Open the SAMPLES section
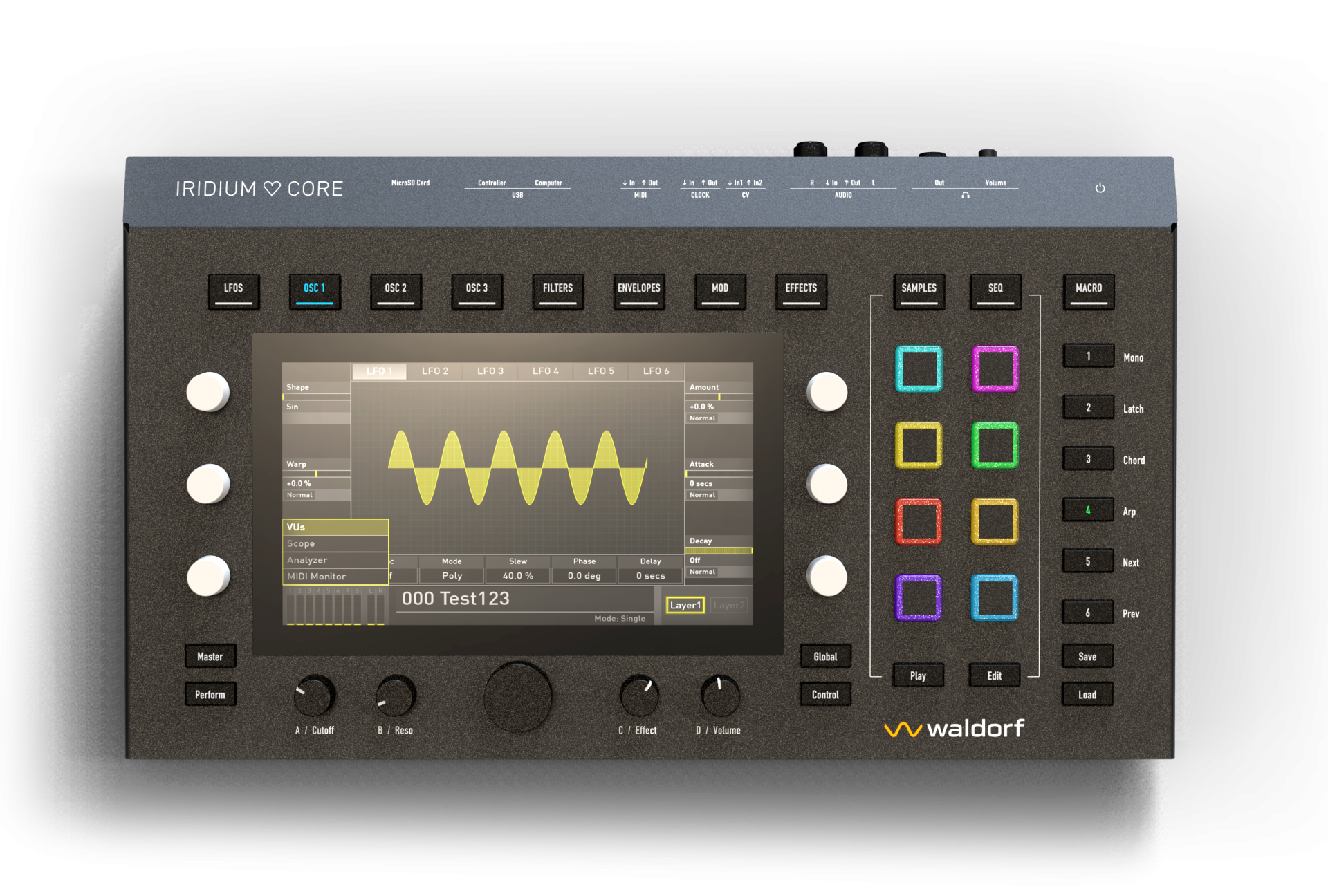The image size is (1328, 896). click(919, 291)
